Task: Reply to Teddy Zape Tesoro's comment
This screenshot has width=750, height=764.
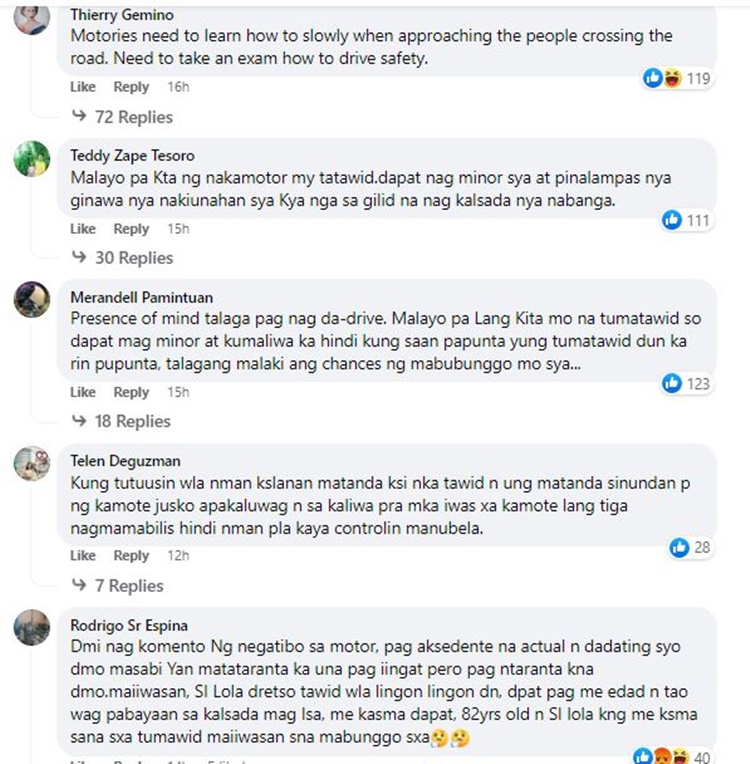Action: [x=131, y=229]
